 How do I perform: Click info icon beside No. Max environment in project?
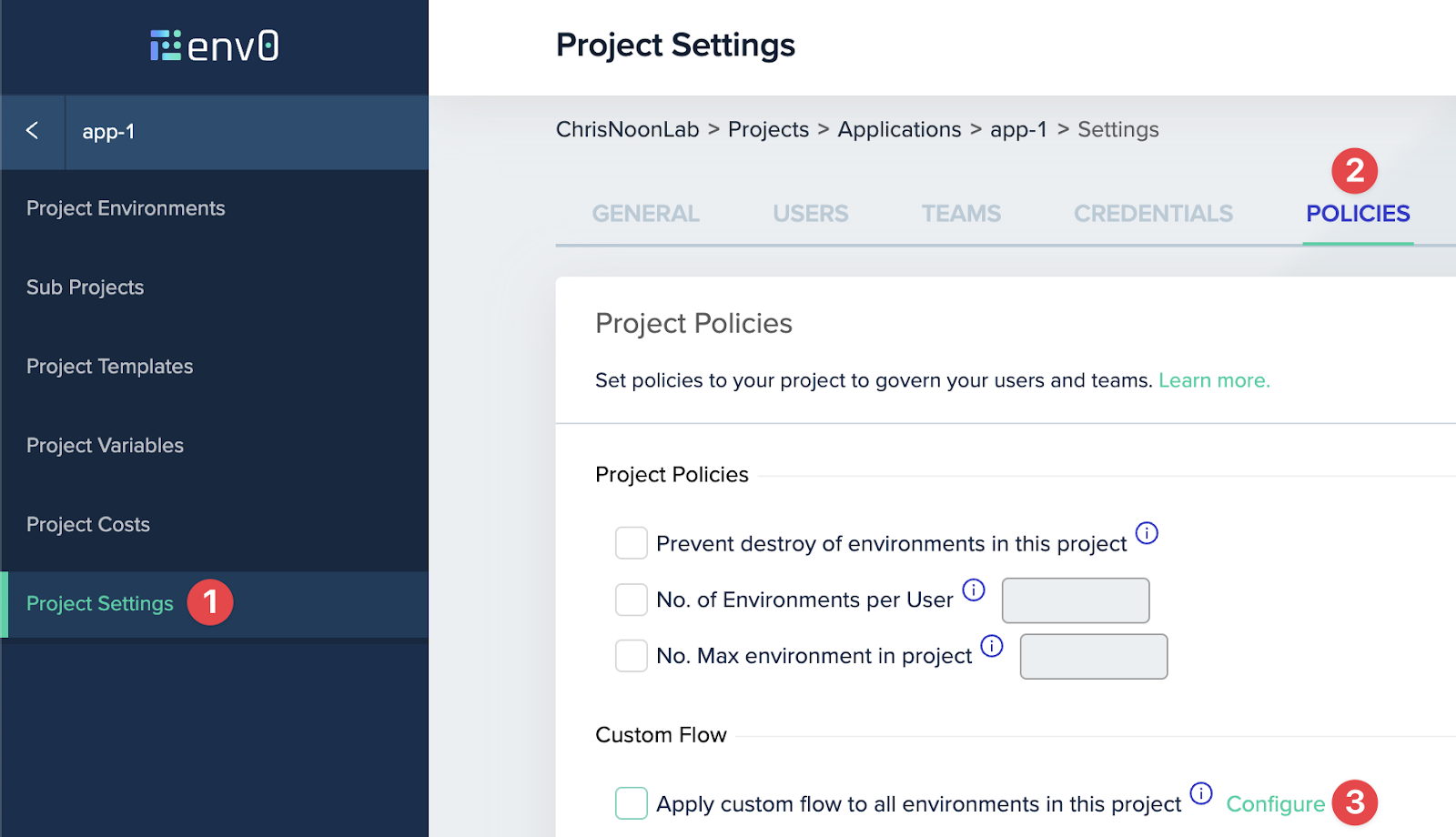992,646
